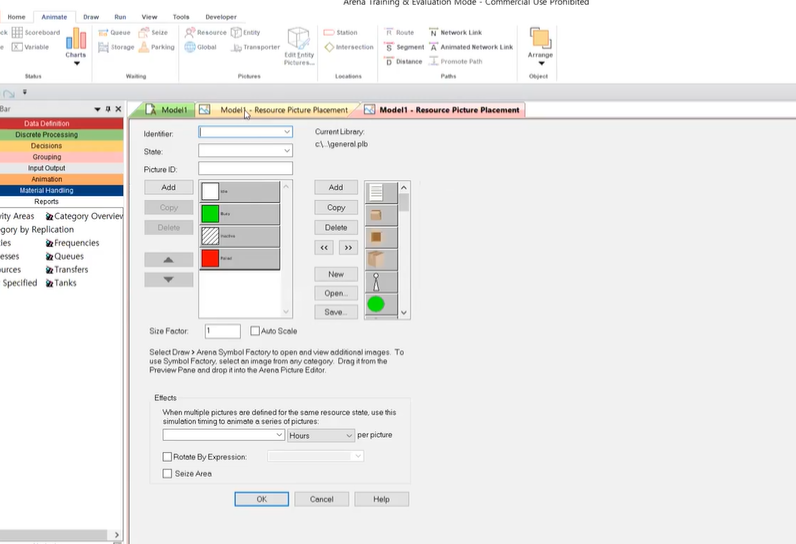This screenshot has width=796, height=544.
Task: Switch to the Model1 document tab
Action: coord(166,110)
